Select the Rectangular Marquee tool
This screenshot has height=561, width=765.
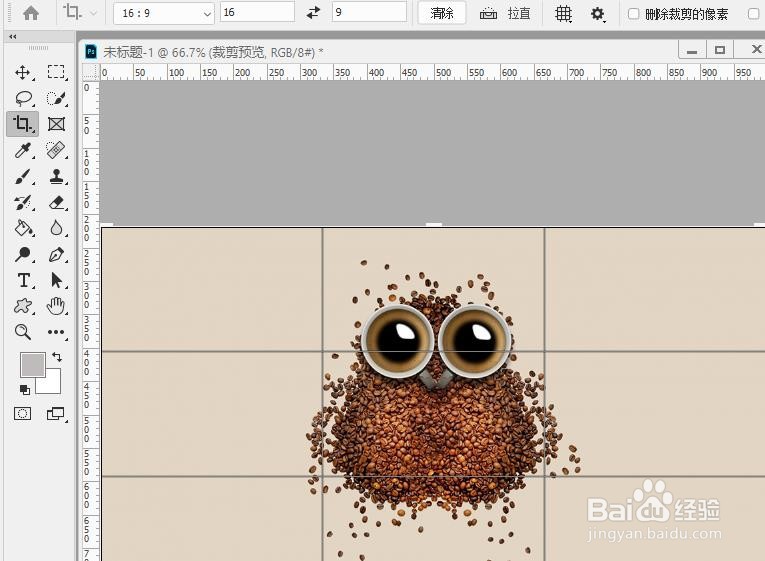click(x=56, y=72)
